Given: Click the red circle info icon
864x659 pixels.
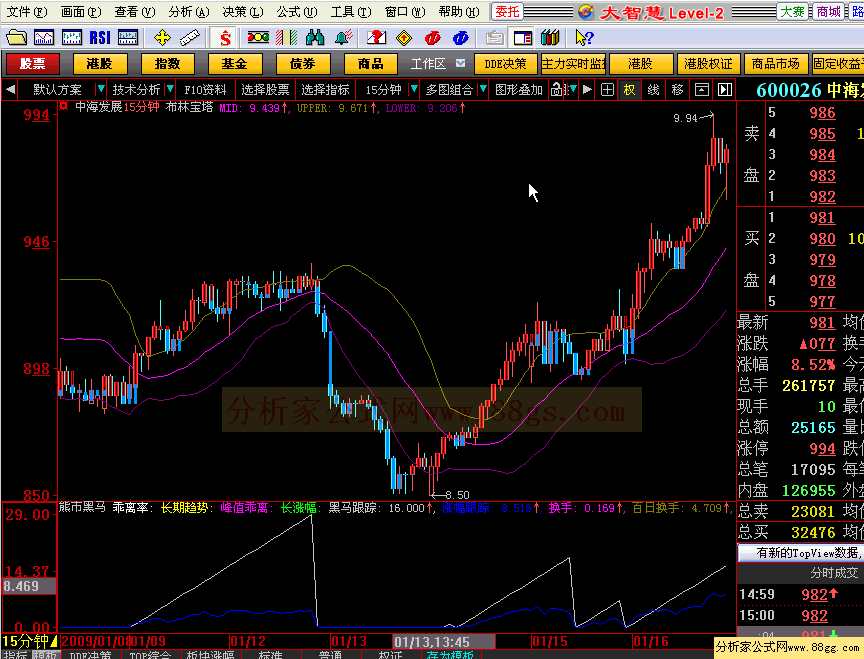Looking at the screenshot, I should pos(433,37).
